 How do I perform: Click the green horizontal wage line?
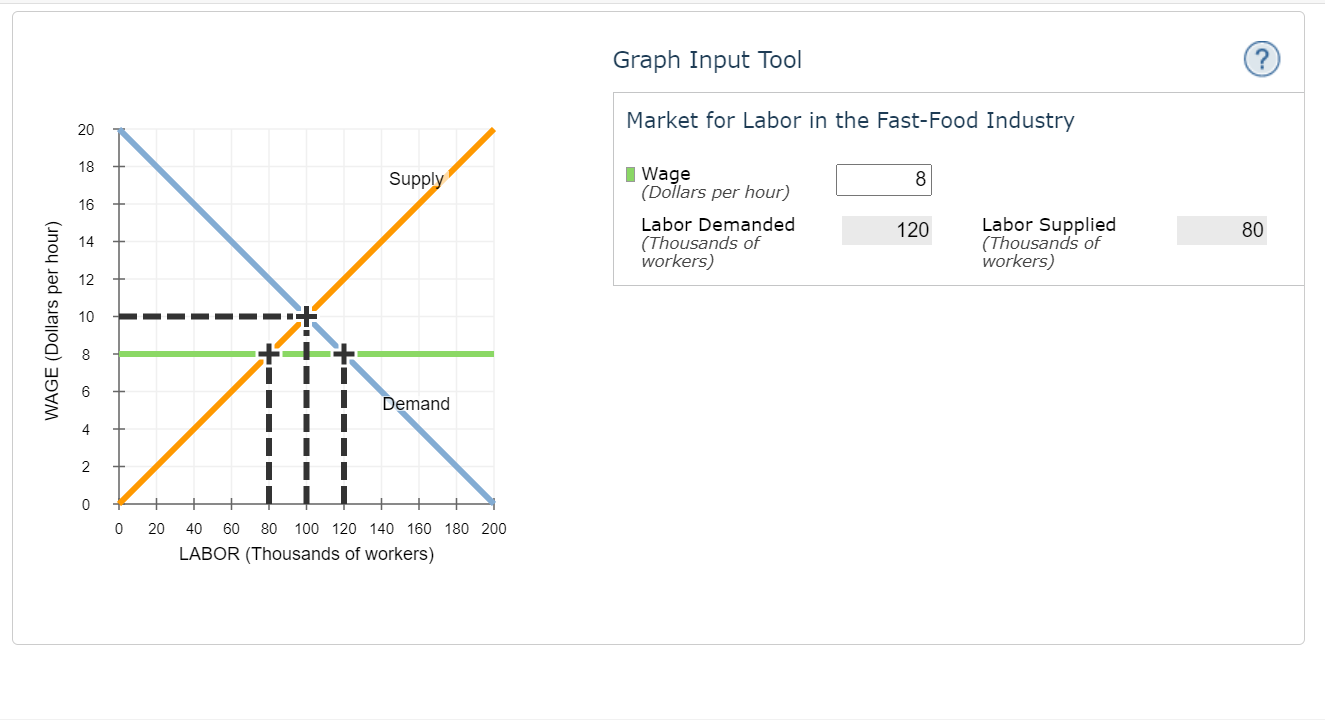tap(200, 353)
